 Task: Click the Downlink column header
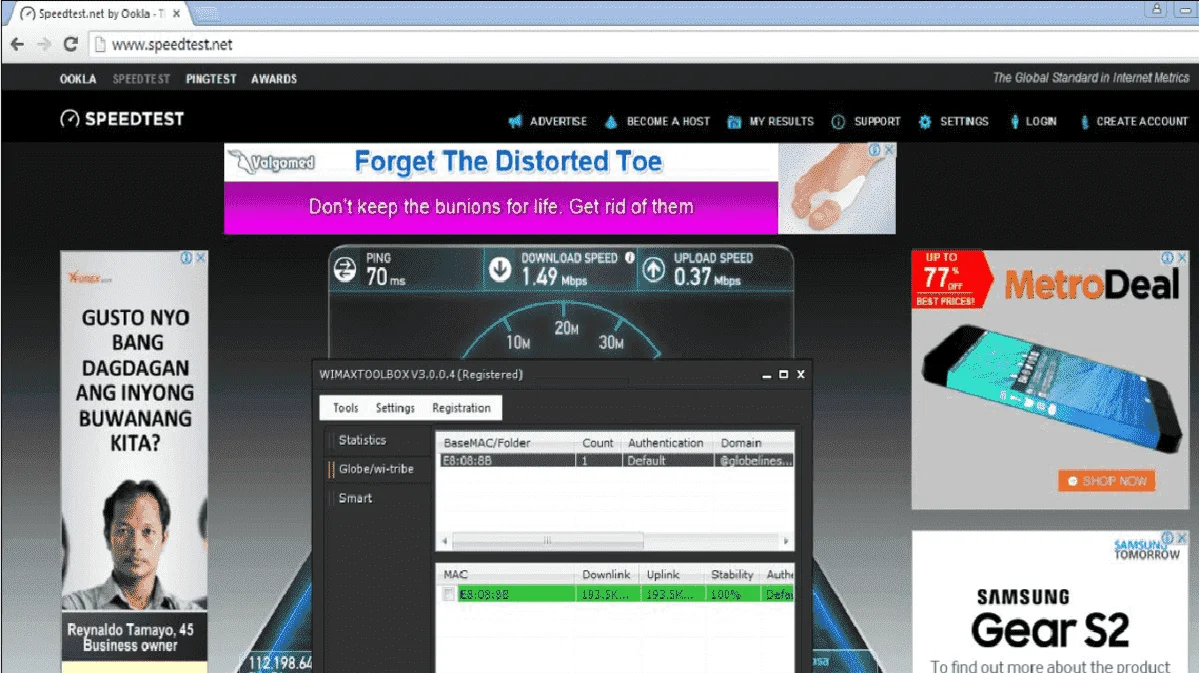coord(606,574)
